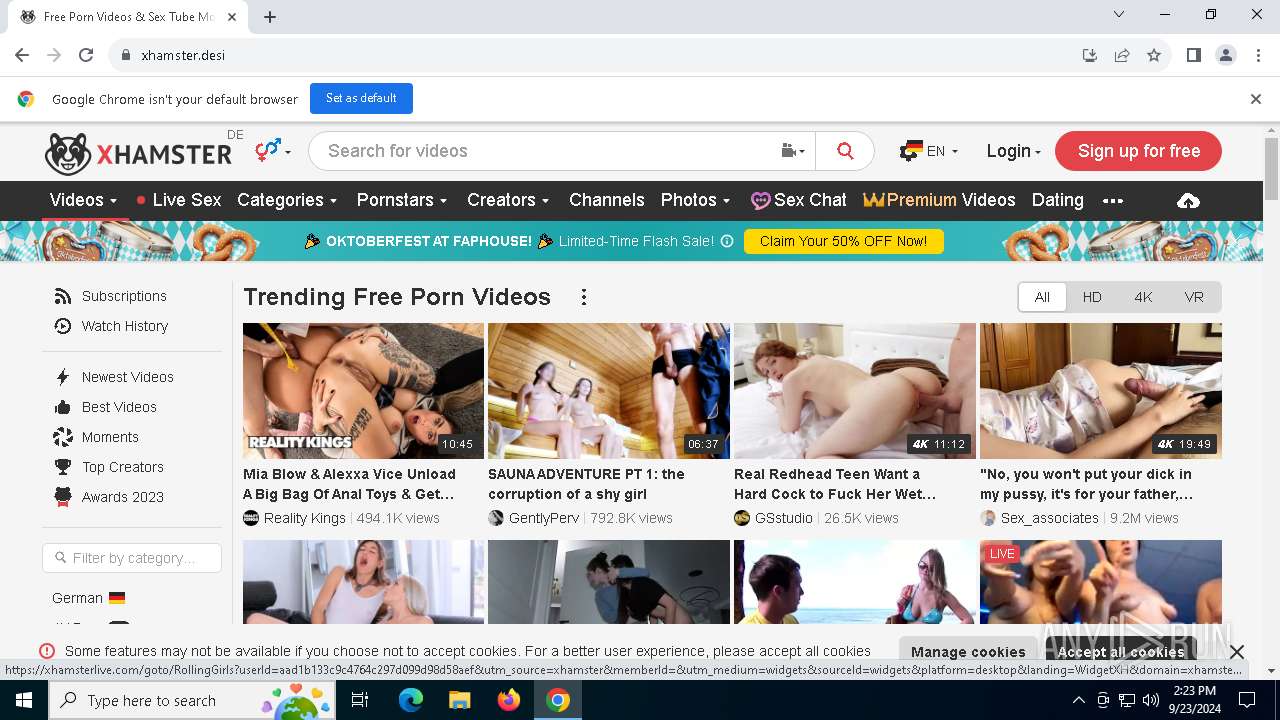The height and width of the screenshot is (720, 1280).
Task: Select the German category in the sidebar
Action: tap(88, 598)
